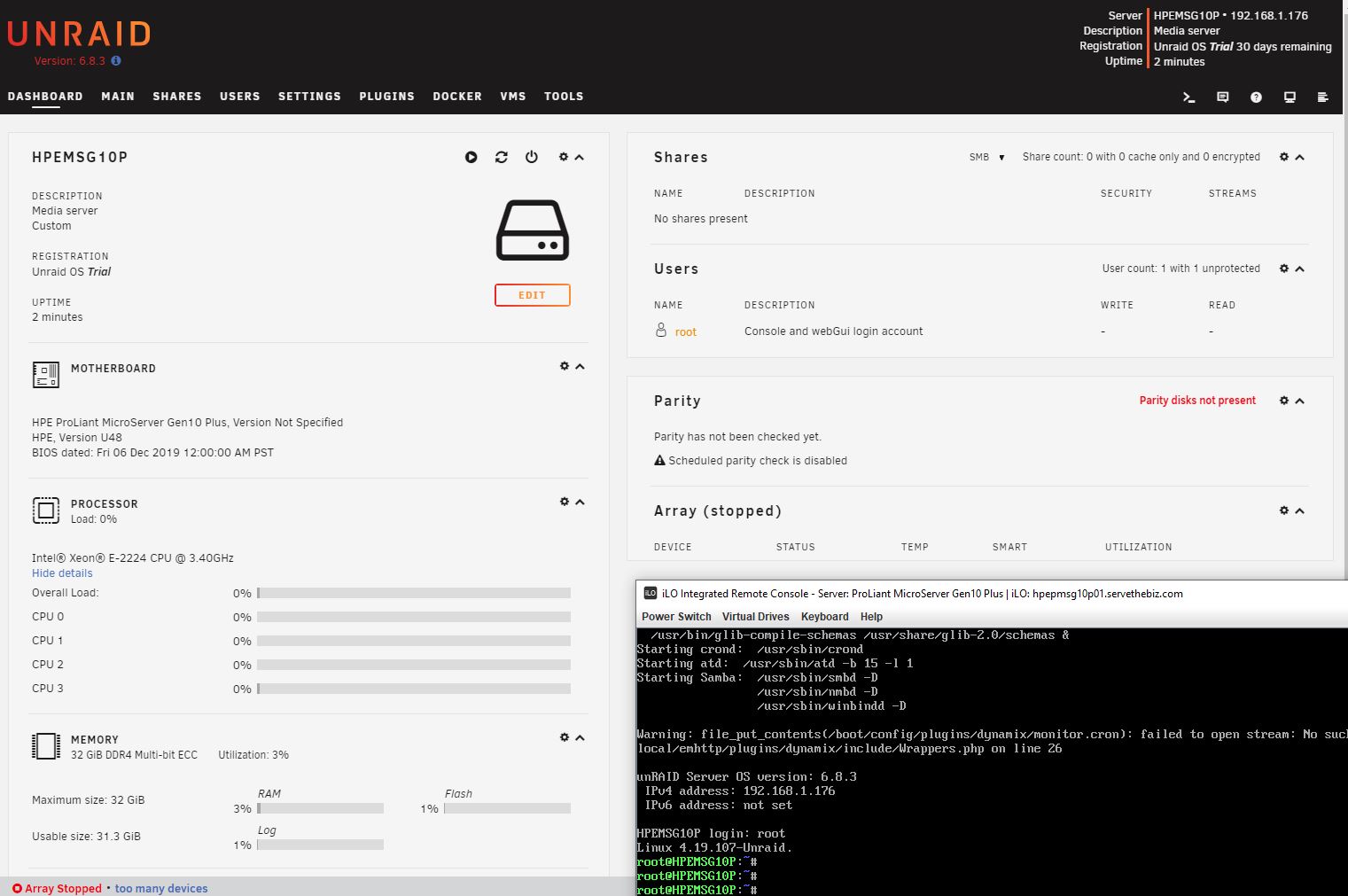
Task: Collapse the Parity section
Action: (x=1300, y=401)
